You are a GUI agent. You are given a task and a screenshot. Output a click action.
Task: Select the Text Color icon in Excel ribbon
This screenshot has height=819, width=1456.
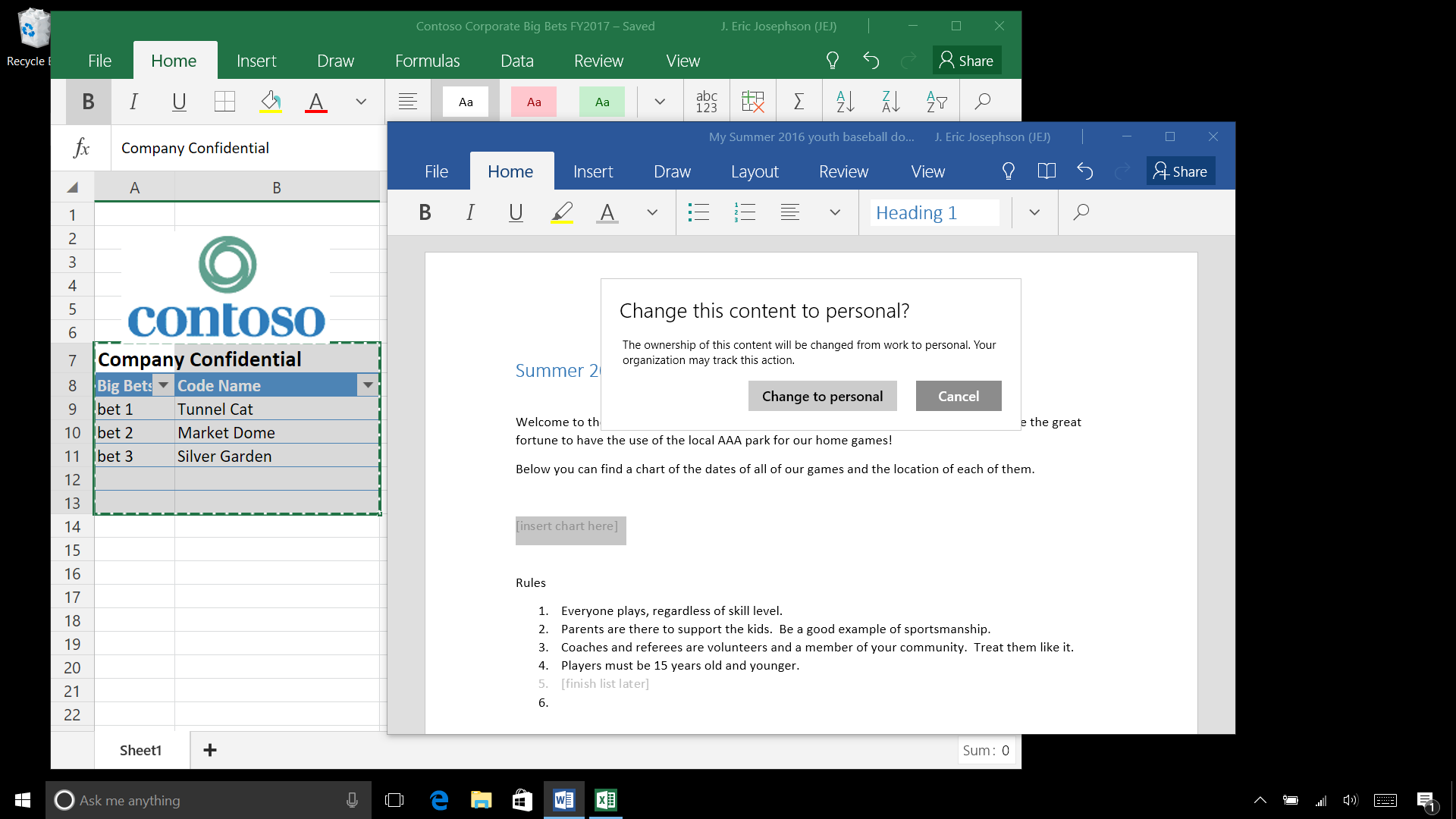315,101
